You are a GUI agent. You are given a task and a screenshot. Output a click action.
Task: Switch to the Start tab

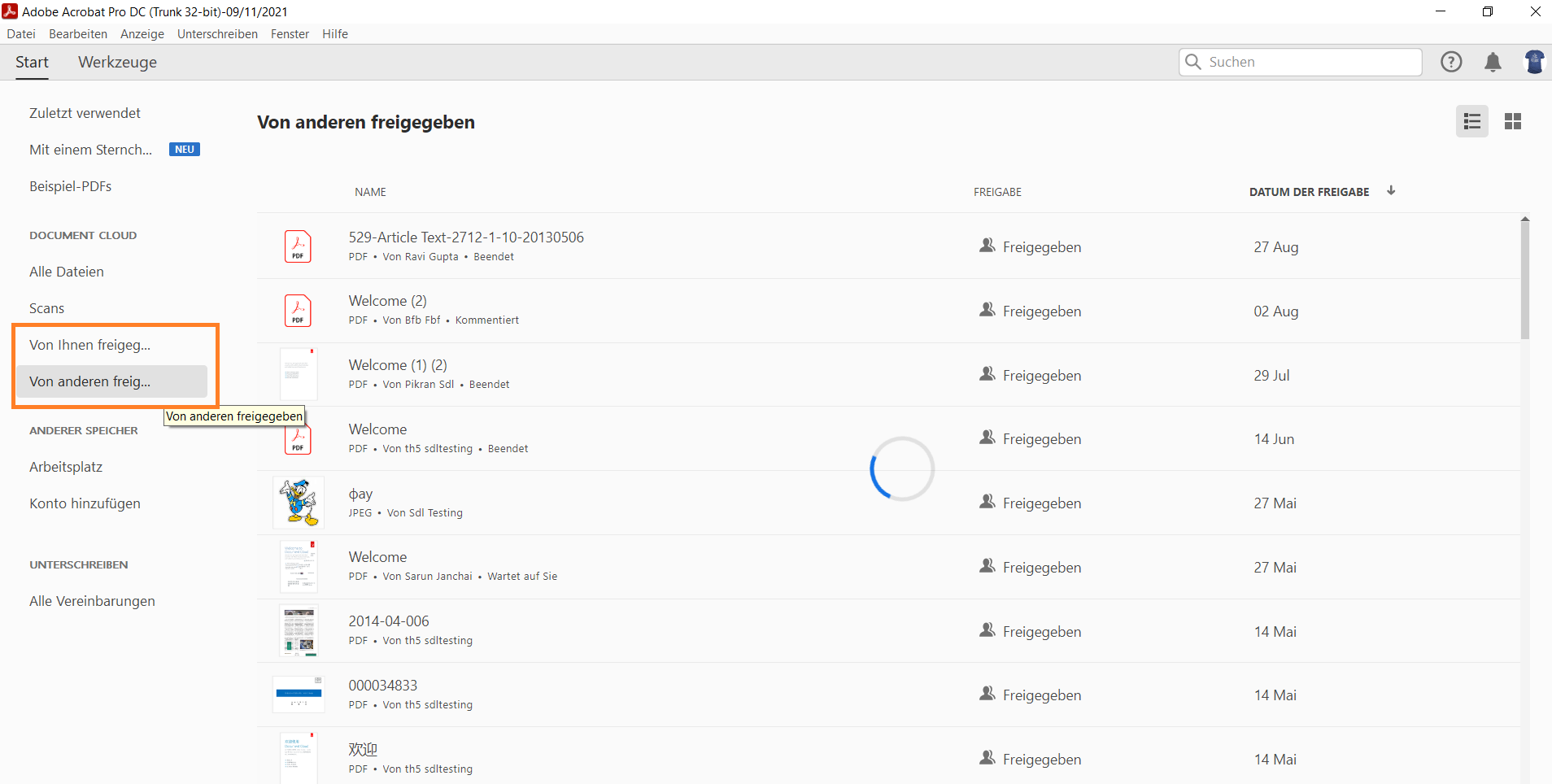pyautogui.click(x=32, y=63)
